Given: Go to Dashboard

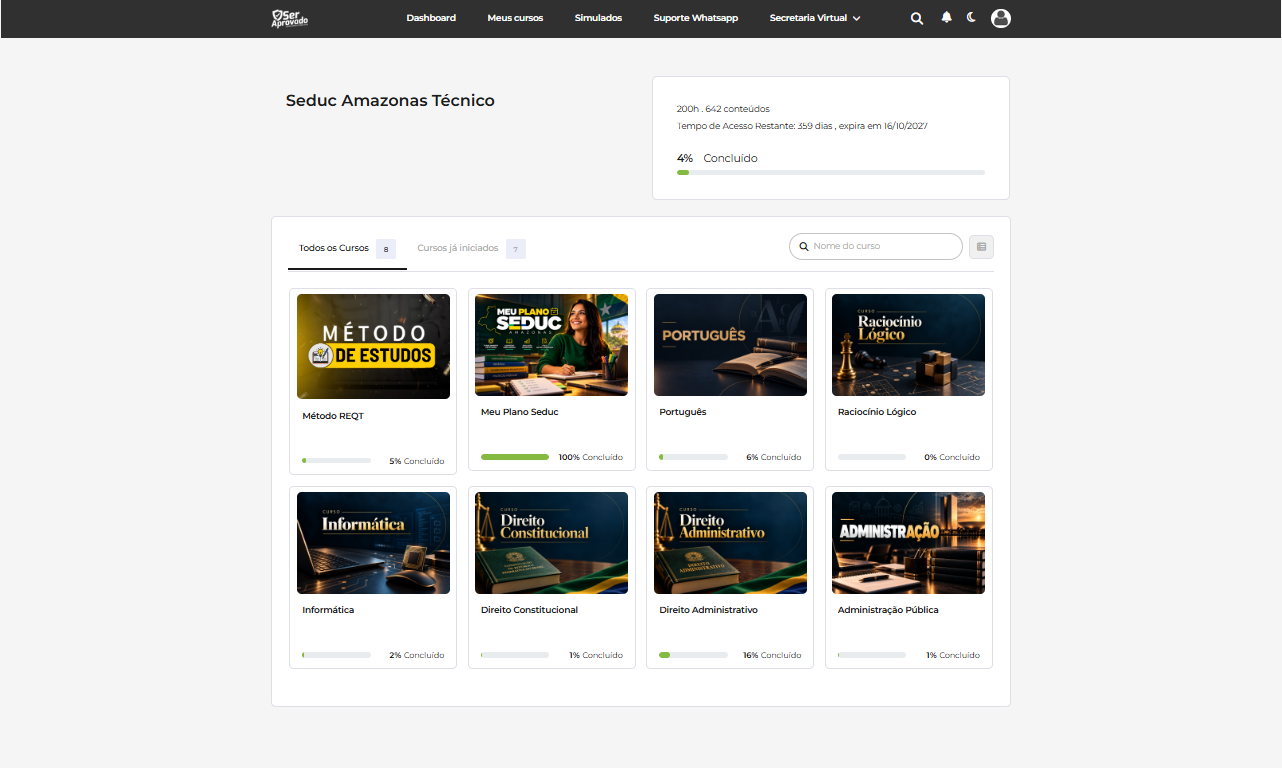Looking at the screenshot, I should click(x=431, y=18).
